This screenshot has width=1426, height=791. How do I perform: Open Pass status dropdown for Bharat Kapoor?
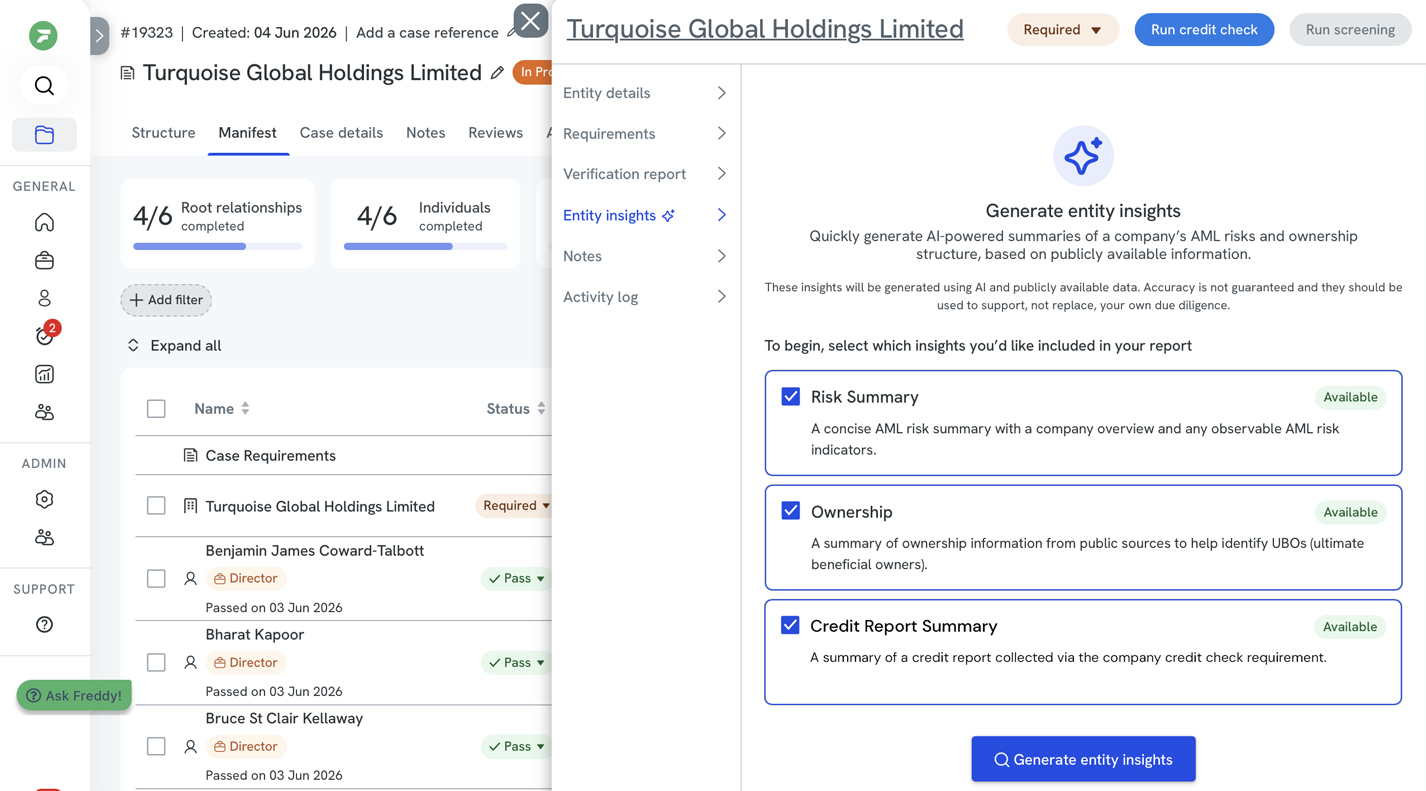click(x=517, y=662)
